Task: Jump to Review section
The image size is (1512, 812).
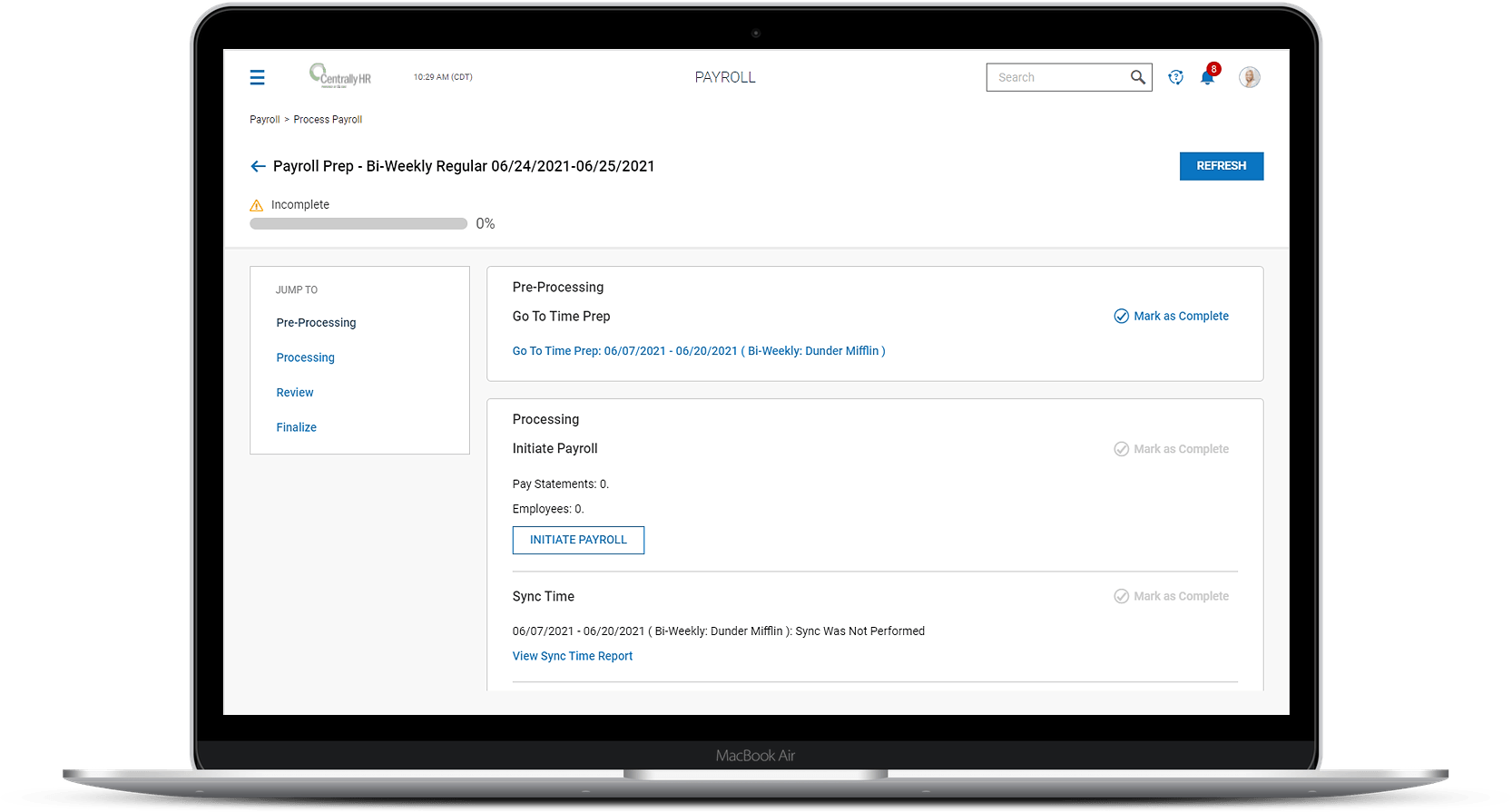Action: click(295, 393)
